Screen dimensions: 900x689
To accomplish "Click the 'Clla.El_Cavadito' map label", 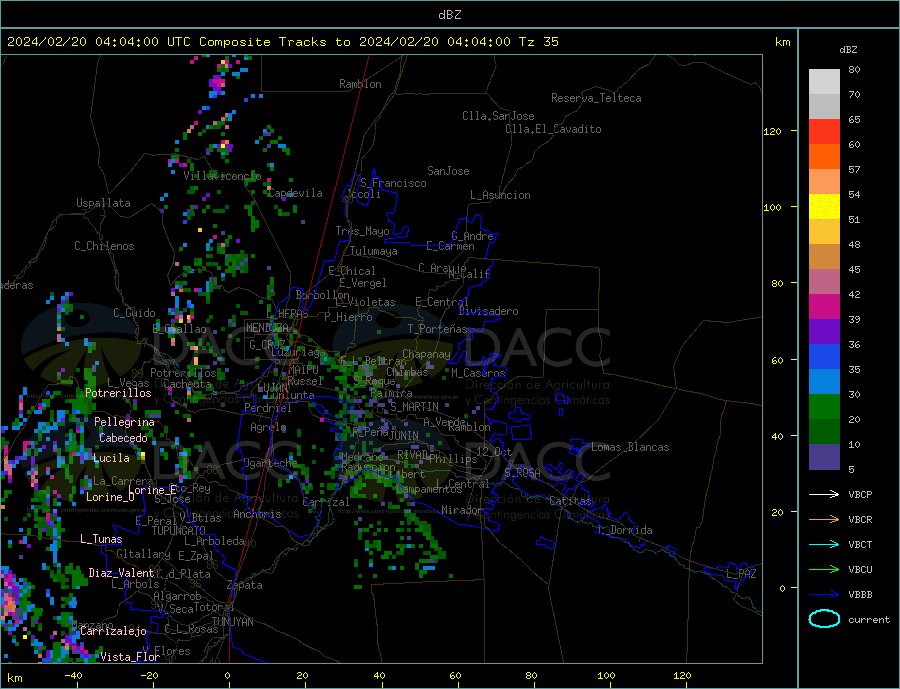I will [553, 129].
